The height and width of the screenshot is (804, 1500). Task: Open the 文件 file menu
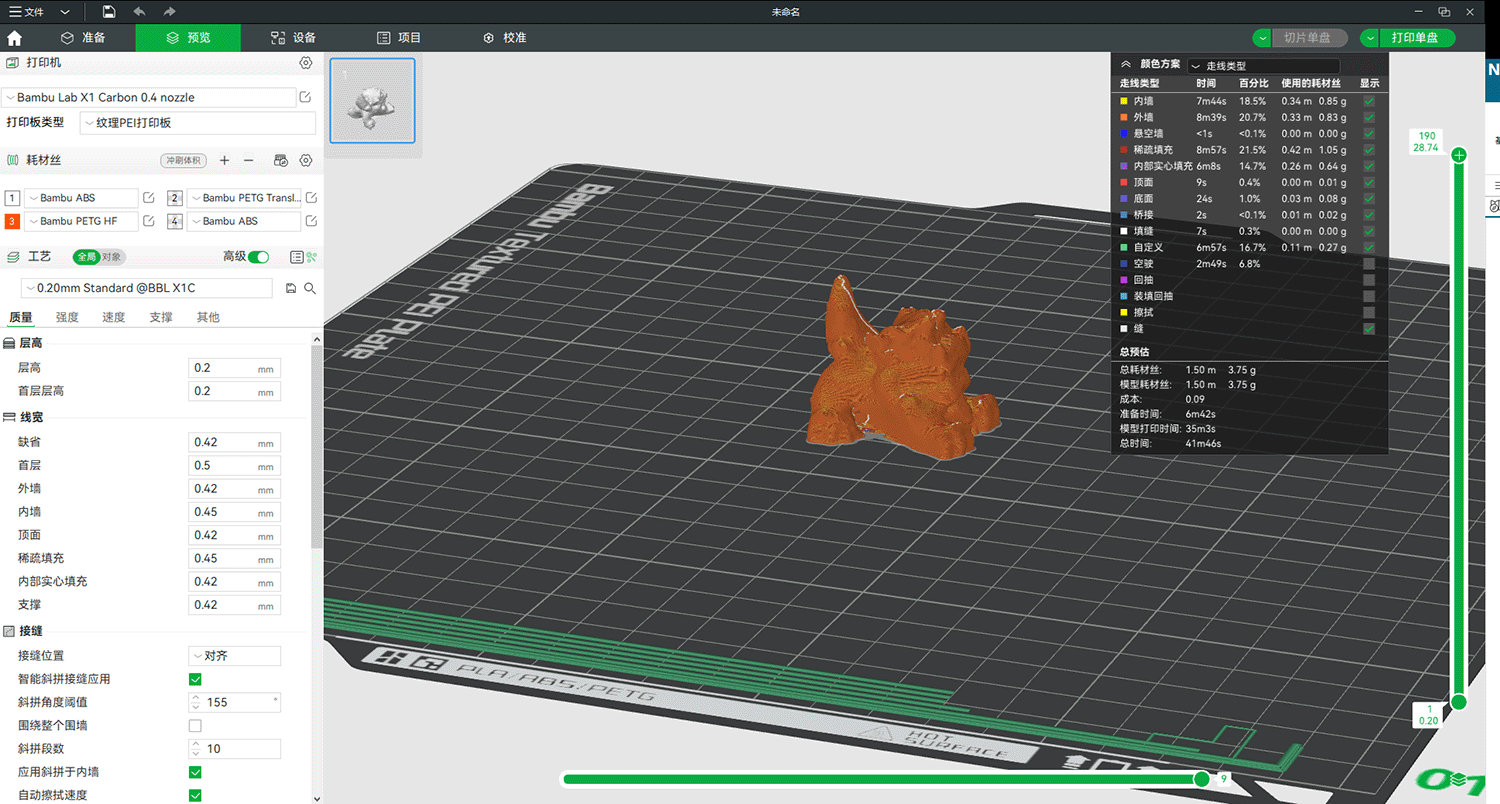(x=27, y=11)
